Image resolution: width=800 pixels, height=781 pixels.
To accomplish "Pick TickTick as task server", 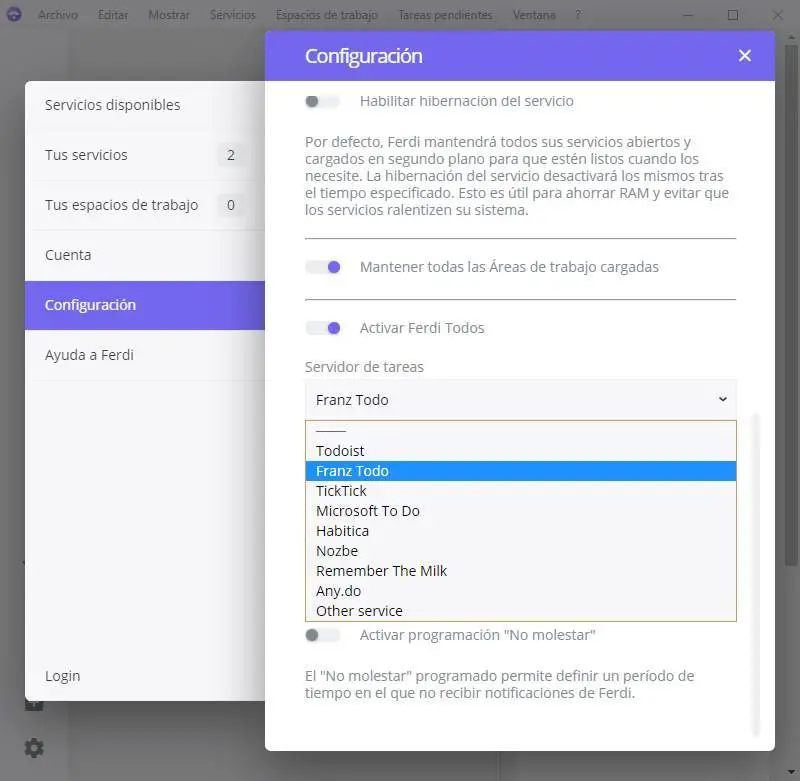I will point(520,491).
